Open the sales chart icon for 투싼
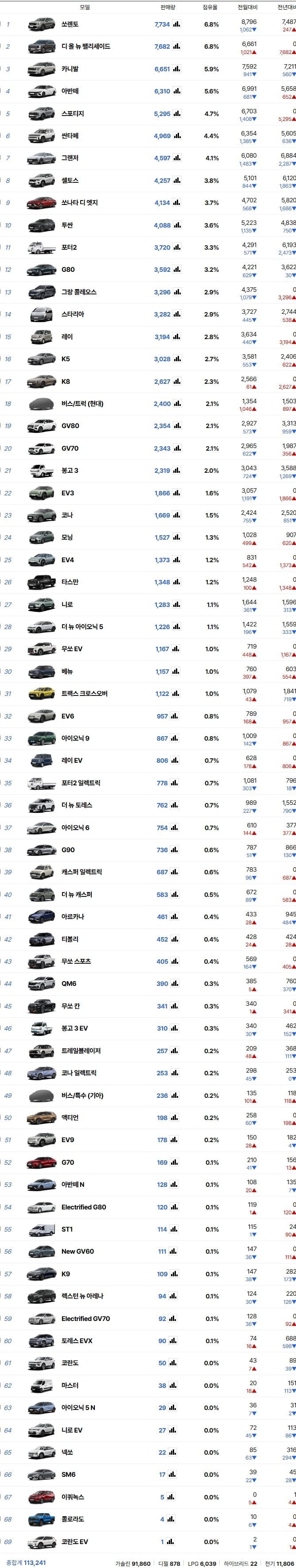 click(x=177, y=225)
